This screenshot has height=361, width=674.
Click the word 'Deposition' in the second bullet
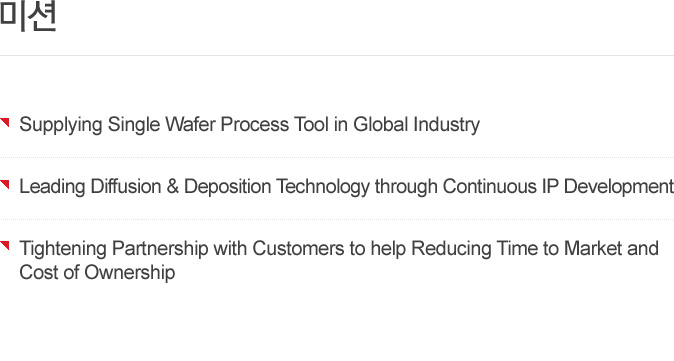point(227,187)
